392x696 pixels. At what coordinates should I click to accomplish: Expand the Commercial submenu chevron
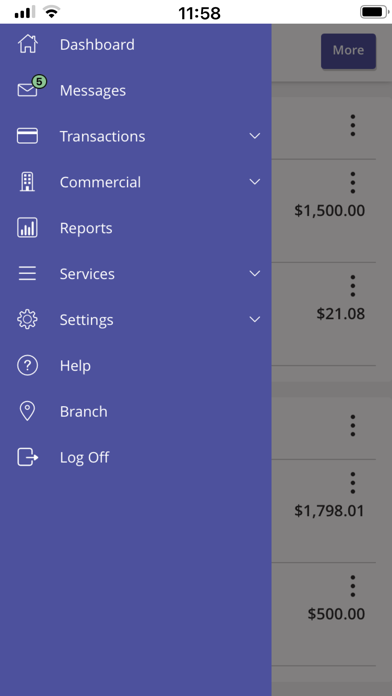[255, 182]
